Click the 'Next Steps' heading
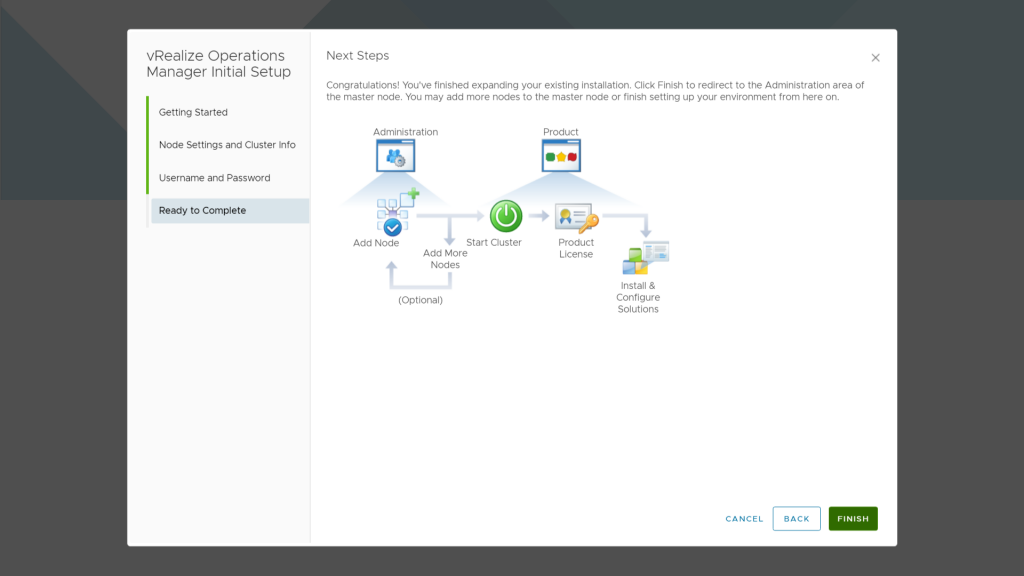Viewport: 1024px width, 576px height. pyautogui.click(x=357, y=56)
